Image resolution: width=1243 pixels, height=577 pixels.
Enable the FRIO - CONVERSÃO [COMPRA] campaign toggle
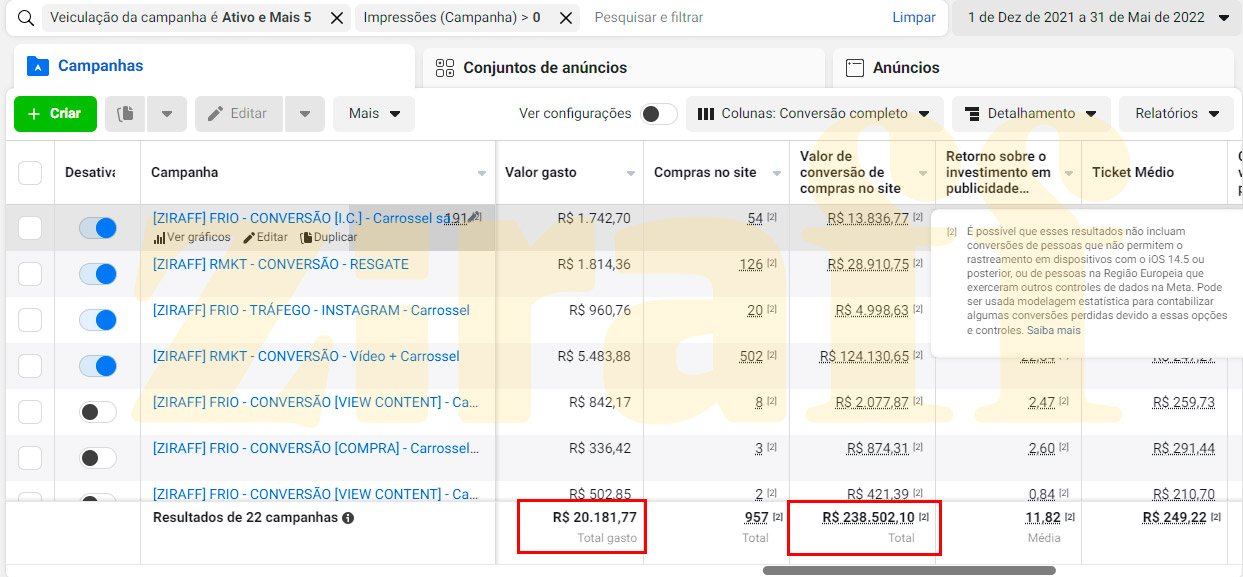tap(98, 458)
